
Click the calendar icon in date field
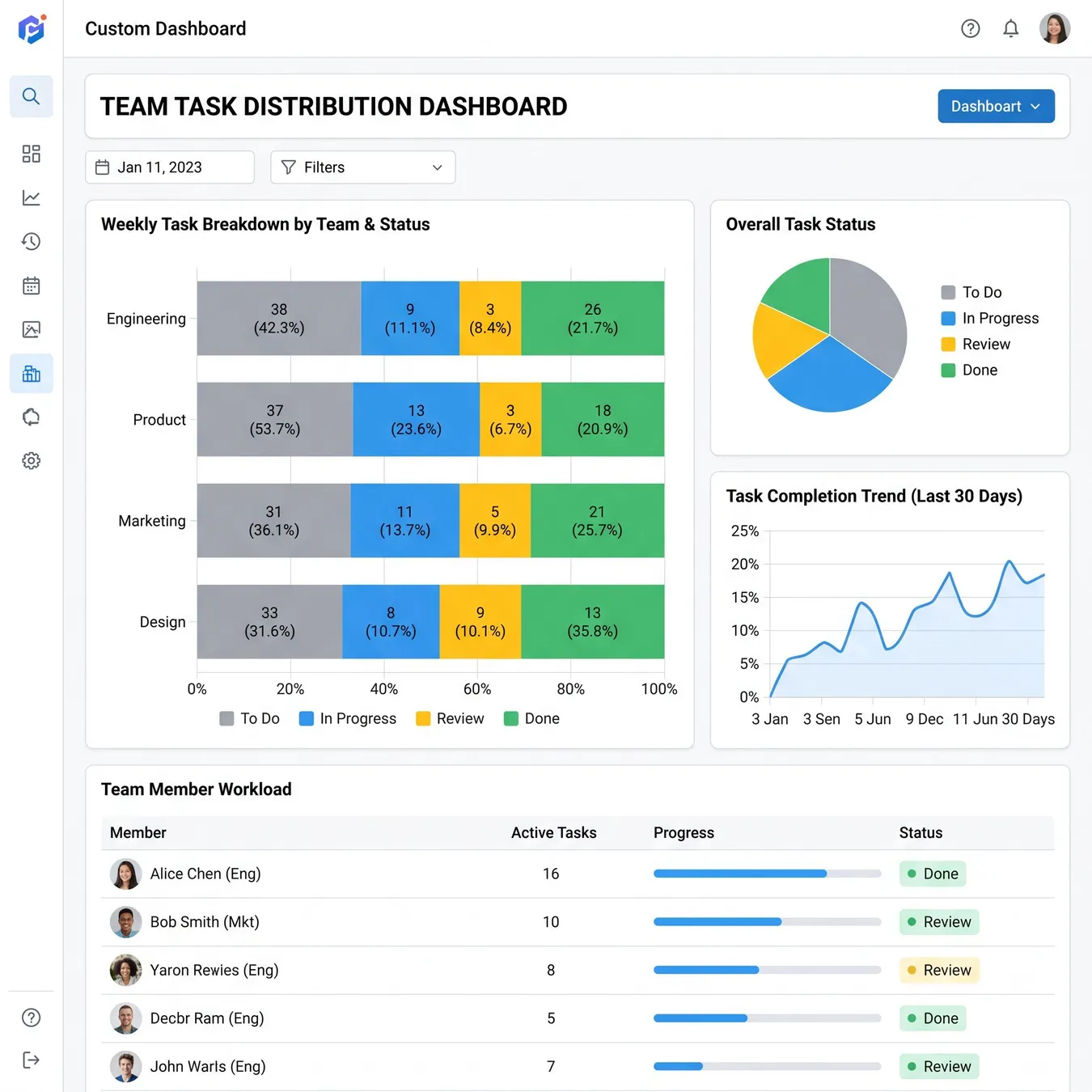tap(103, 167)
